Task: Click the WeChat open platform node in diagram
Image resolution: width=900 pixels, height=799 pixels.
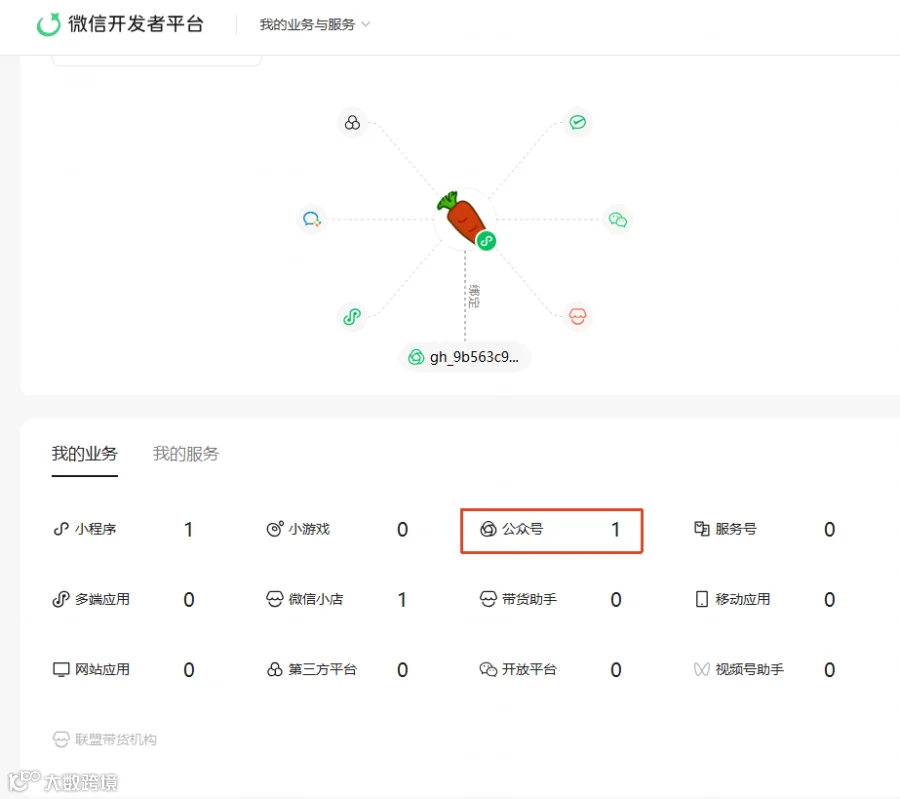Action: (618, 219)
